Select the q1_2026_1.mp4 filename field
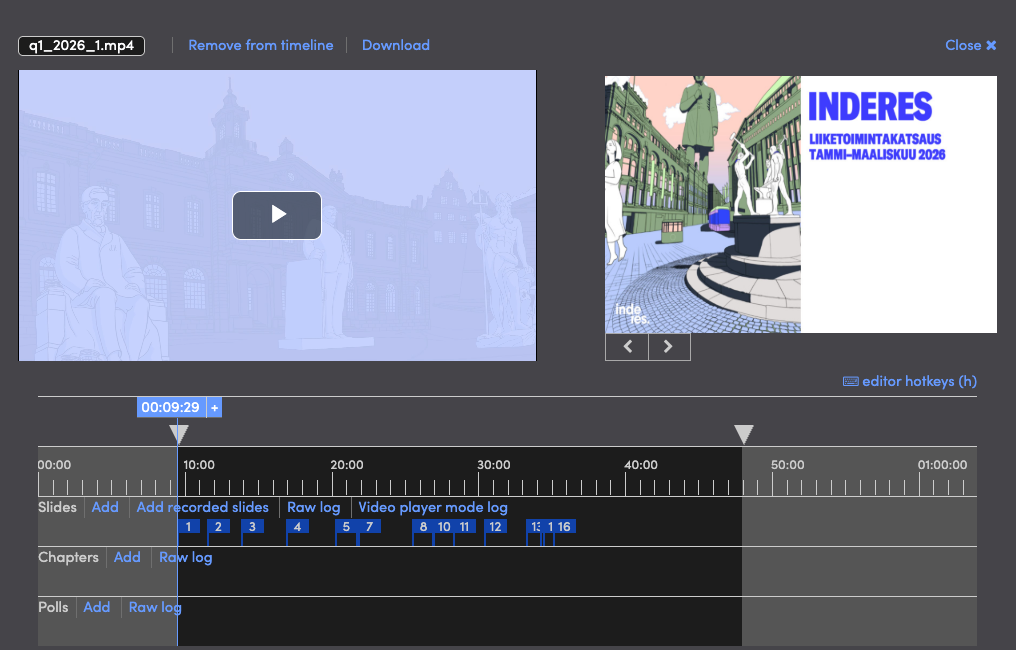This screenshot has width=1016, height=650. pyautogui.click(x=82, y=45)
